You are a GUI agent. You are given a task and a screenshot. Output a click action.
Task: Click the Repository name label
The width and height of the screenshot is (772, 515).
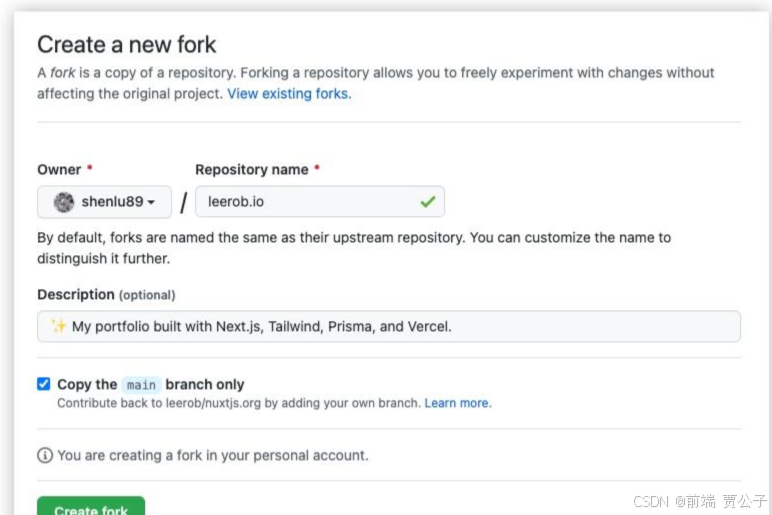(252, 170)
